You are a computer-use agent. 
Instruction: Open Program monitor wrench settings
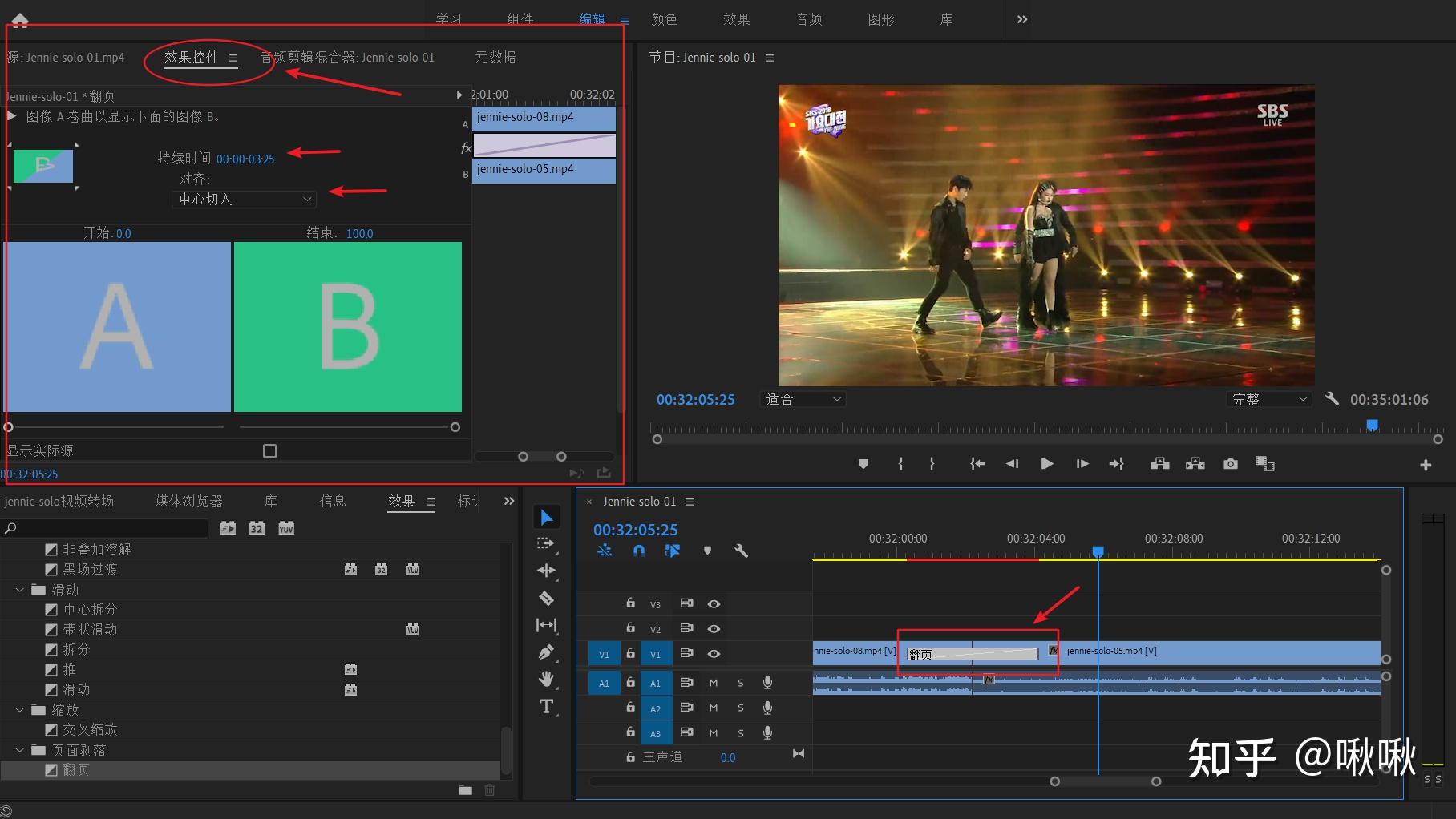point(1332,398)
